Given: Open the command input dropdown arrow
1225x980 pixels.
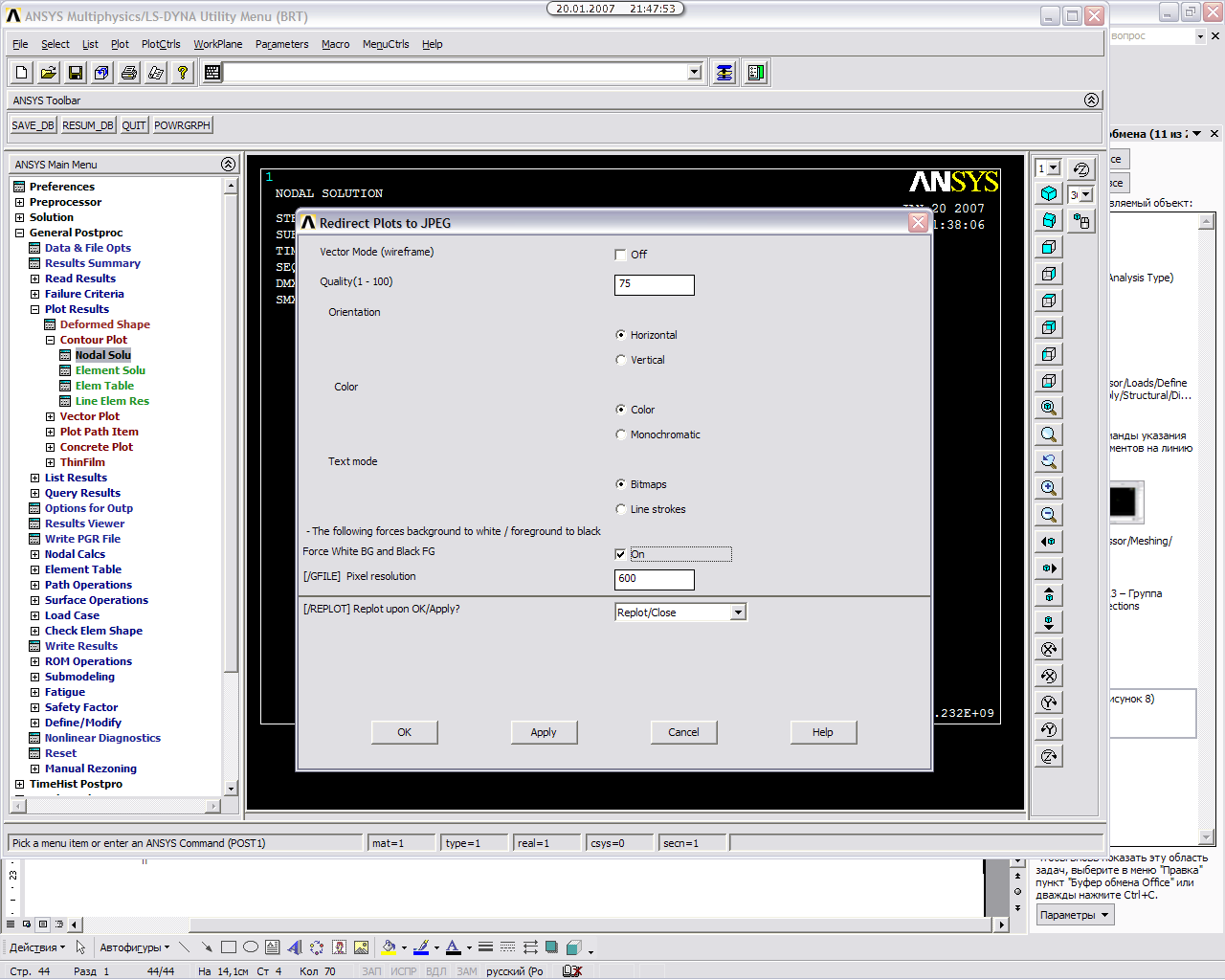Looking at the screenshot, I should 695,73.
